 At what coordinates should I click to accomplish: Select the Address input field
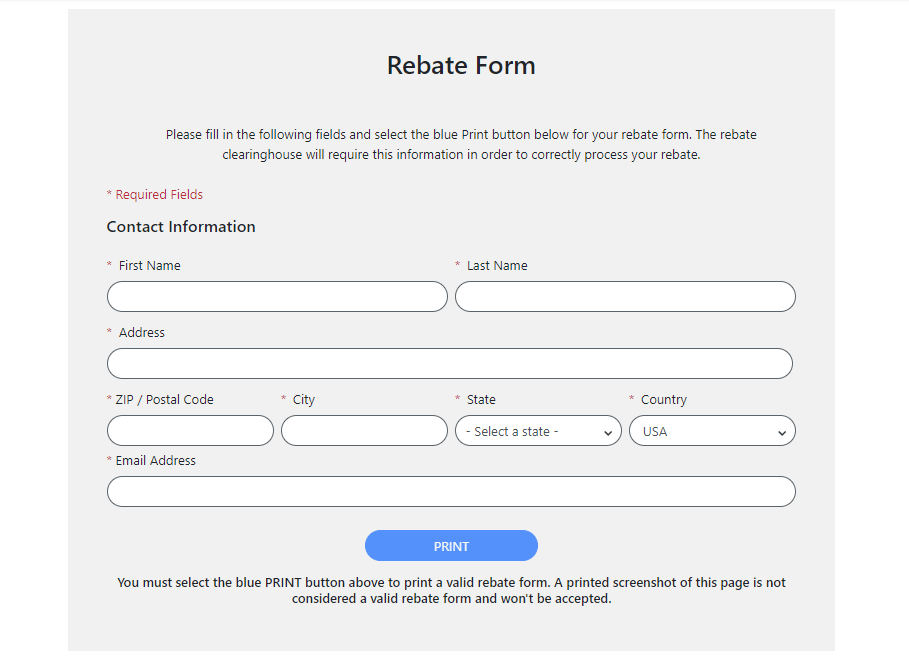(x=449, y=363)
